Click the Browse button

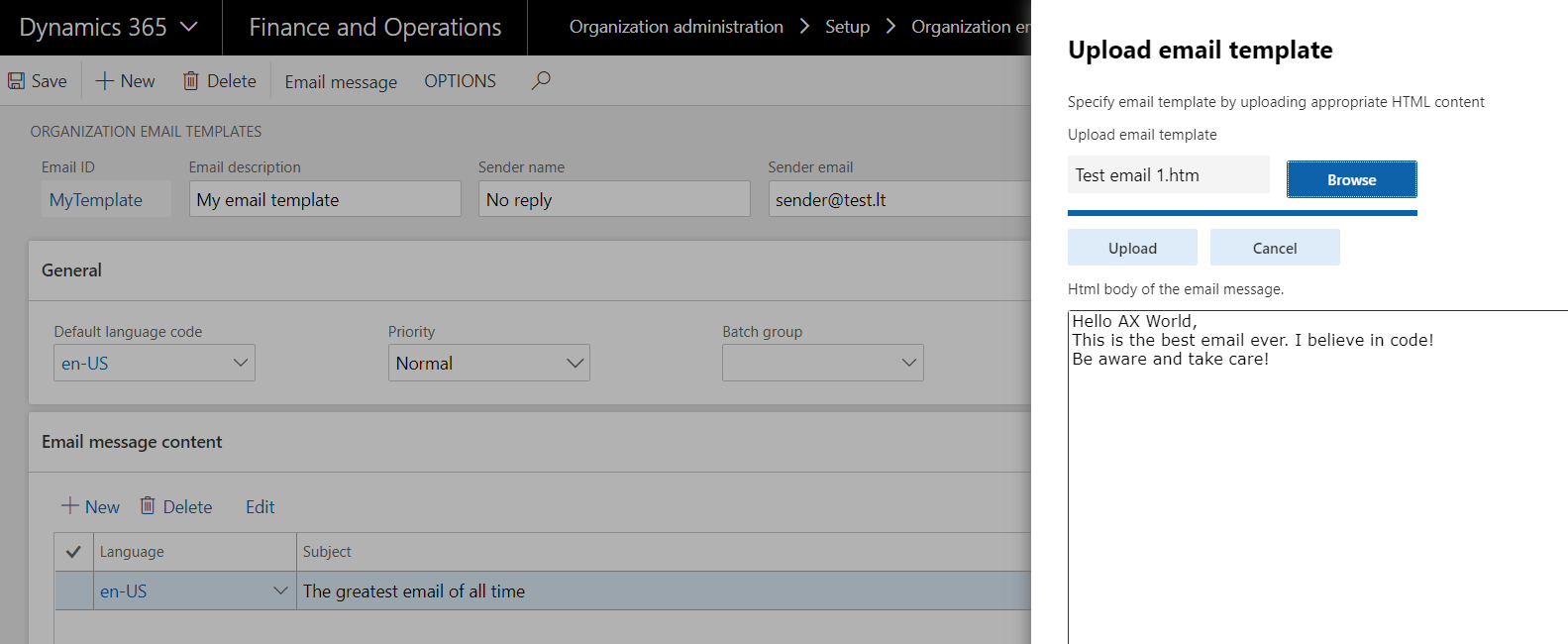click(1351, 179)
